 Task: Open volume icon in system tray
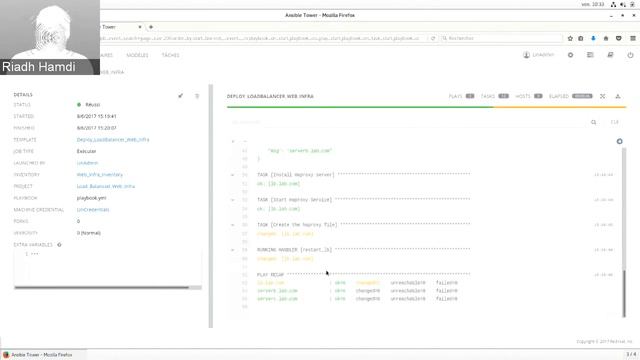[x=623, y=4]
